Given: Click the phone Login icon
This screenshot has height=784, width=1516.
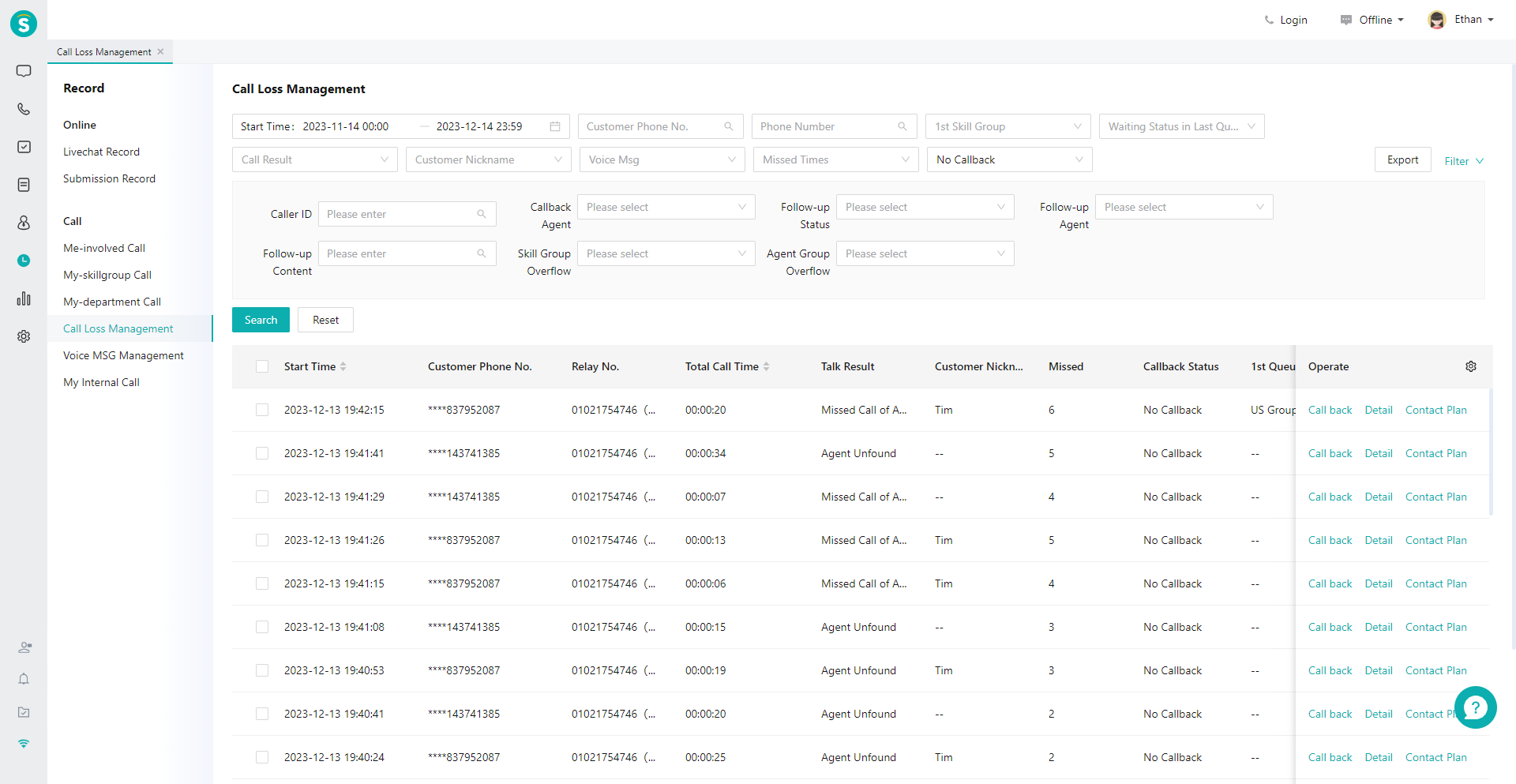Looking at the screenshot, I should [x=1269, y=20].
